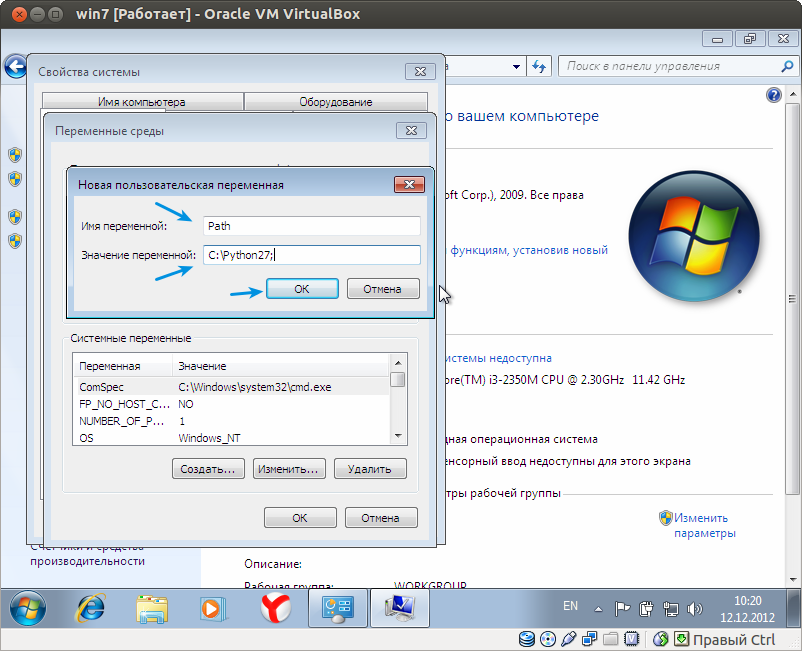The height and width of the screenshot is (651, 802).
Task: Click the C:\Windows\system32\cmd.exe value cell
Action: pyautogui.click(x=255, y=387)
